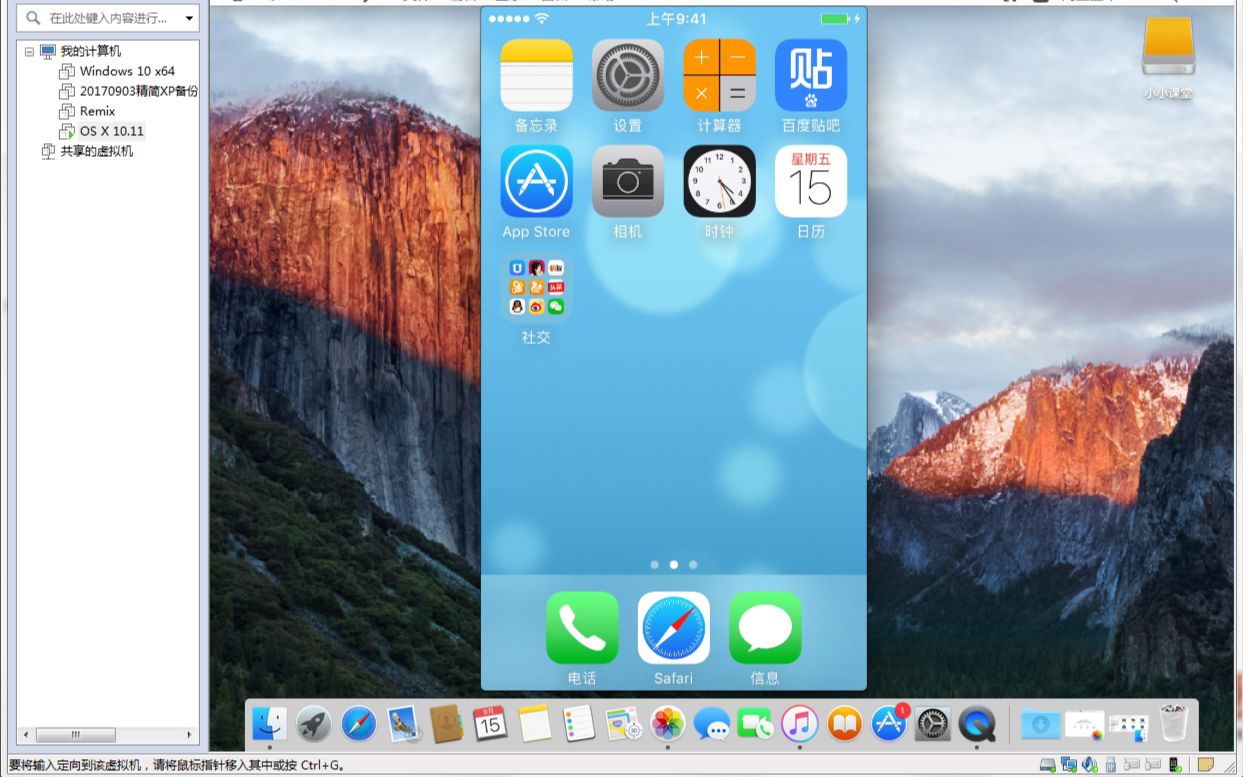Image resolution: width=1243 pixels, height=777 pixels.
Task: Open the Mac App Store with notification badge
Action: [888, 724]
